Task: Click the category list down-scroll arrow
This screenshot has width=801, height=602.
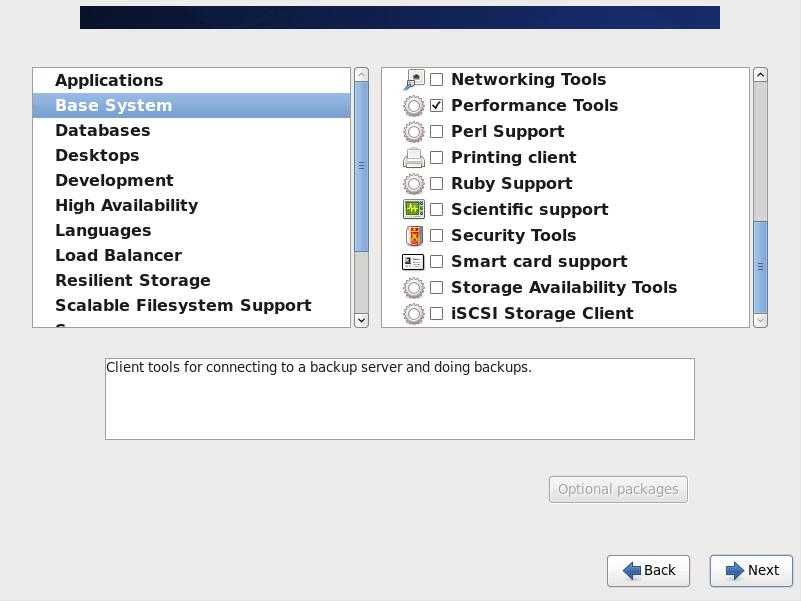Action: 361,320
